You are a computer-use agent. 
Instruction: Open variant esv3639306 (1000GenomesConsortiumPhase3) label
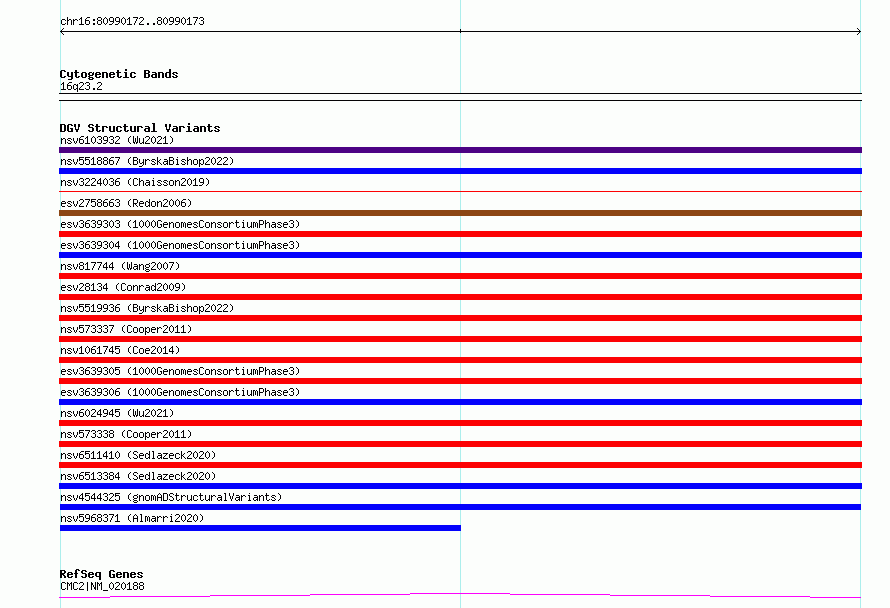(x=180, y=392)
